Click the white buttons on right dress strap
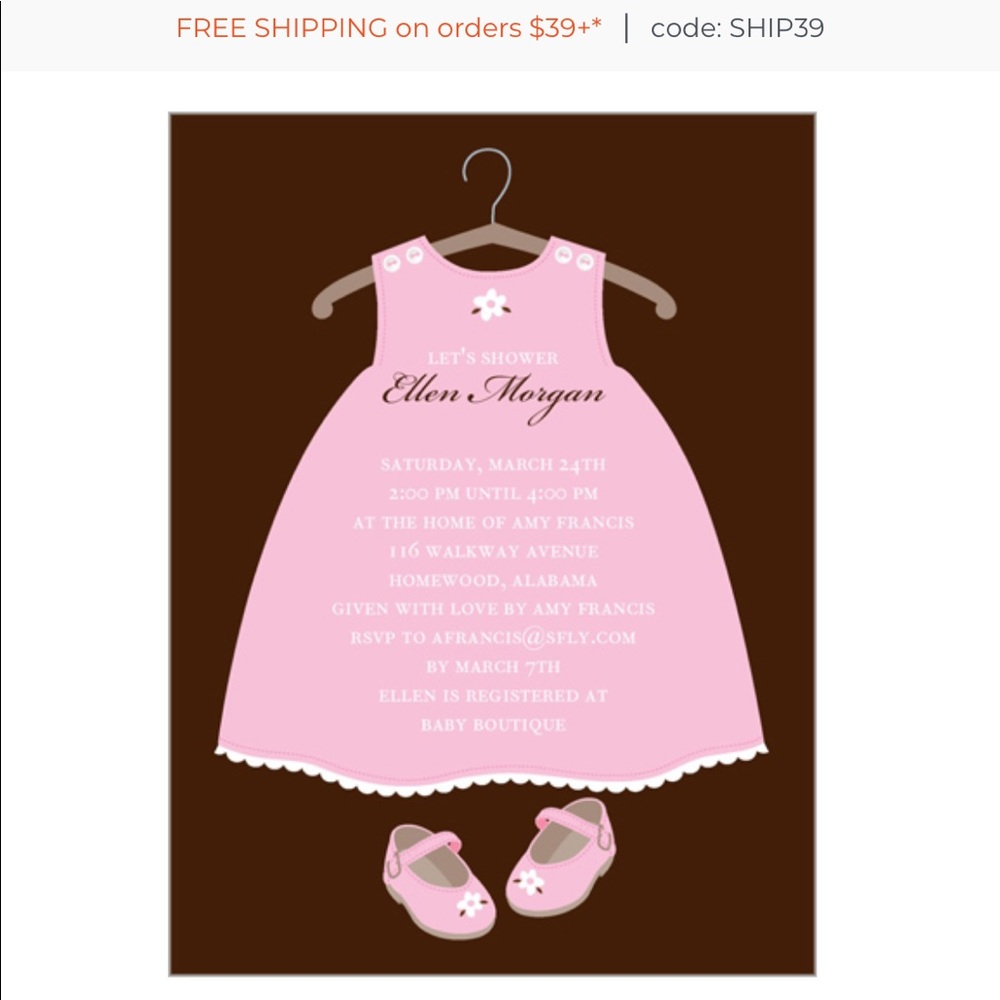This screenshot has height=1000, width=1000. coord(574,258)
